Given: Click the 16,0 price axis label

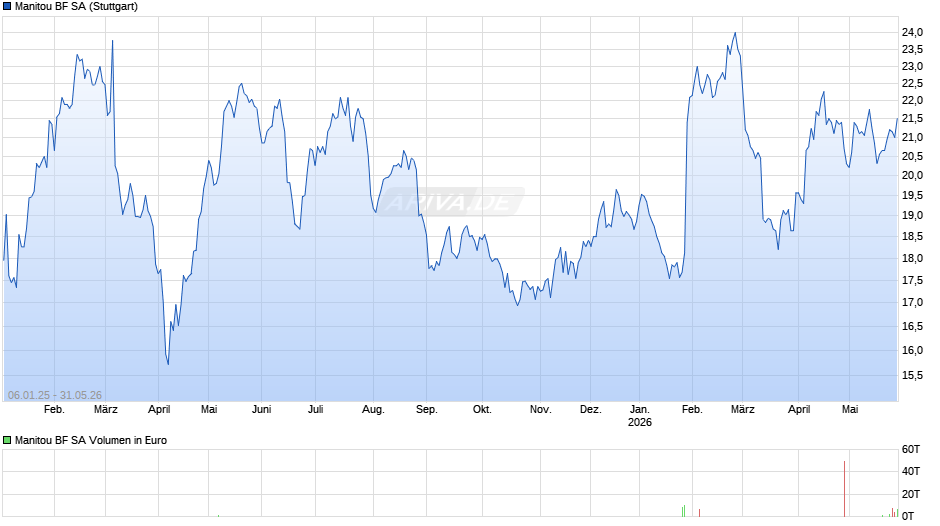Looking at the screenshot, I should (x=912, y=350).
